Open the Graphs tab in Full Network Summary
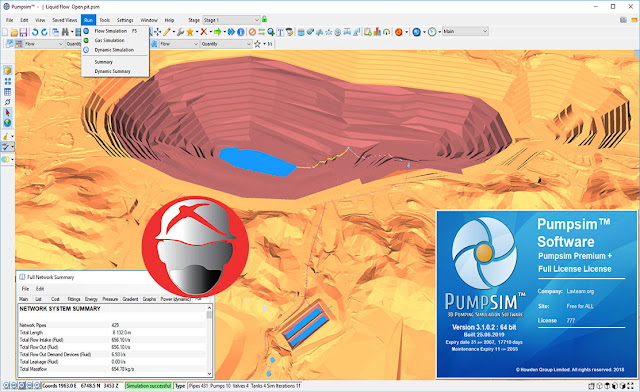This screenshot has height=392, width=640. pos(149,299)
